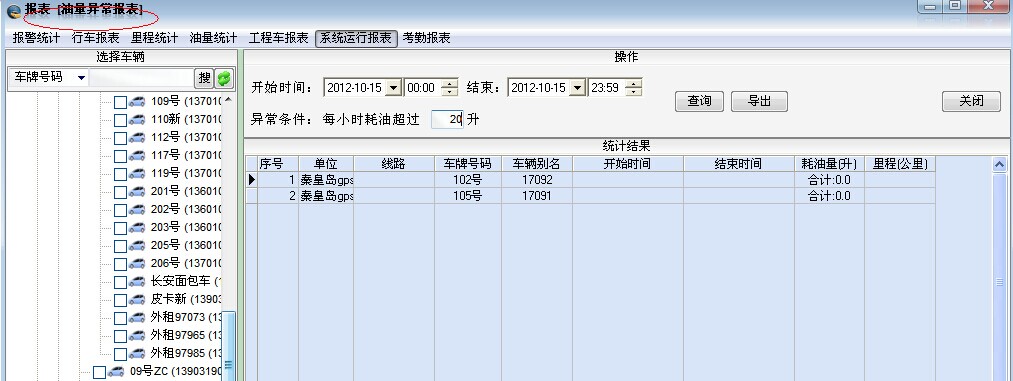Click the car icon for 09号ZC
This screenshot has height=381, width=1013.
pyautogui.click(x=116, y=372)
